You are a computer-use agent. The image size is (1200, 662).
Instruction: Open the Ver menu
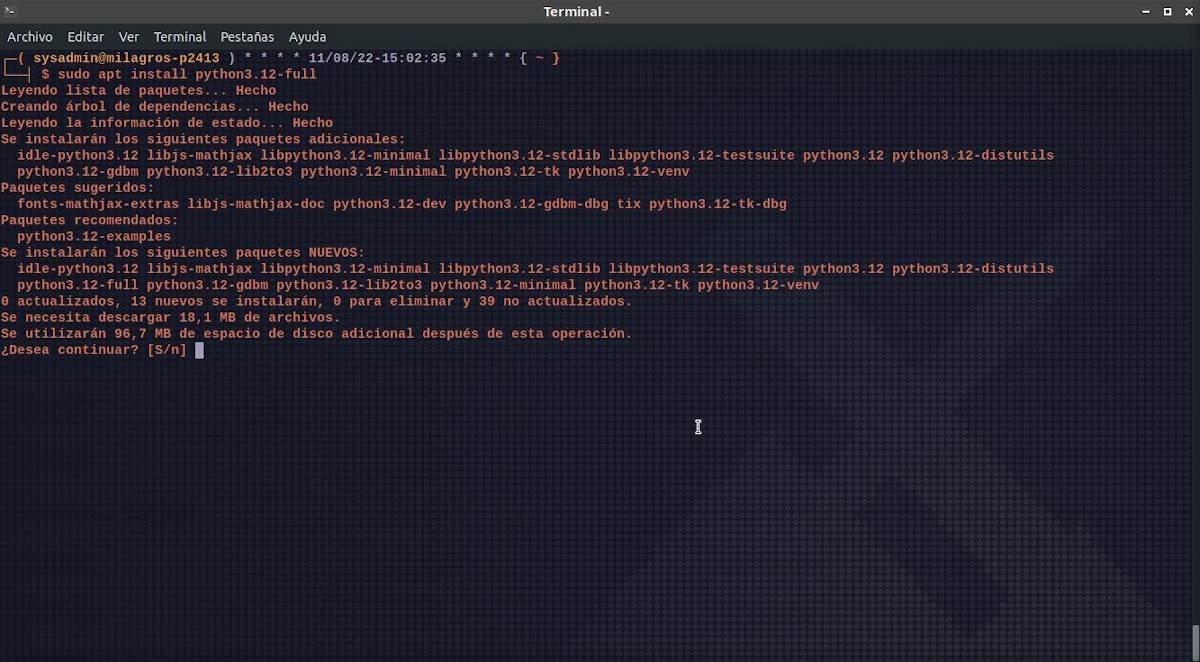click(x=128, y=36)
